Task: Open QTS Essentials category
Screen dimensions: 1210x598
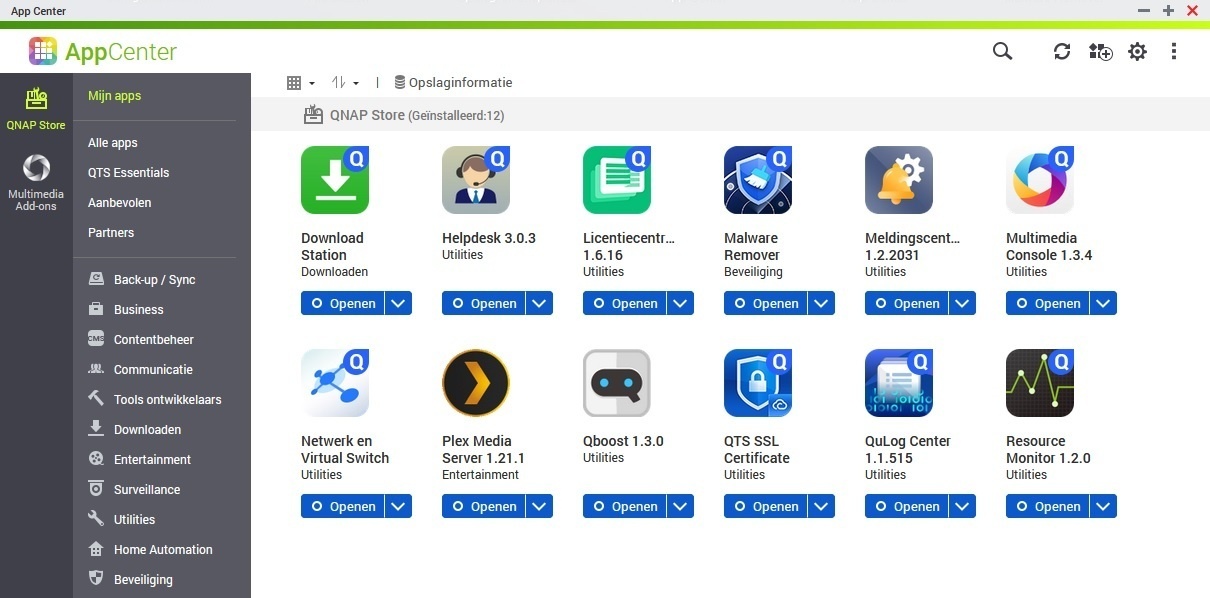Action: [x=129, y=173]
